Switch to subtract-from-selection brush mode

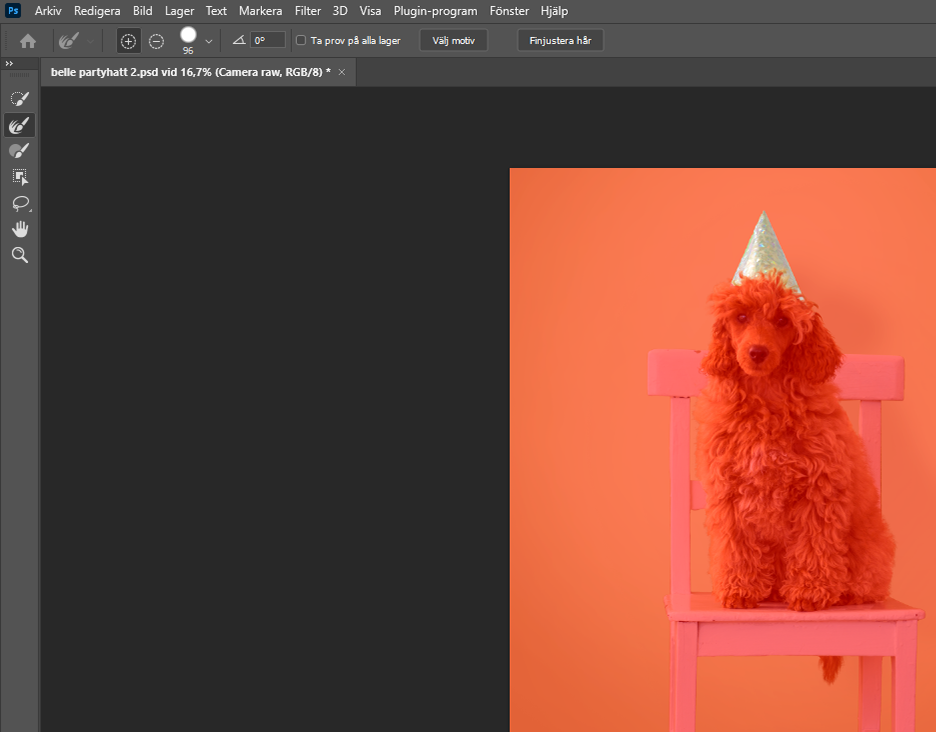pyautogui.click(x=156, y=41)
